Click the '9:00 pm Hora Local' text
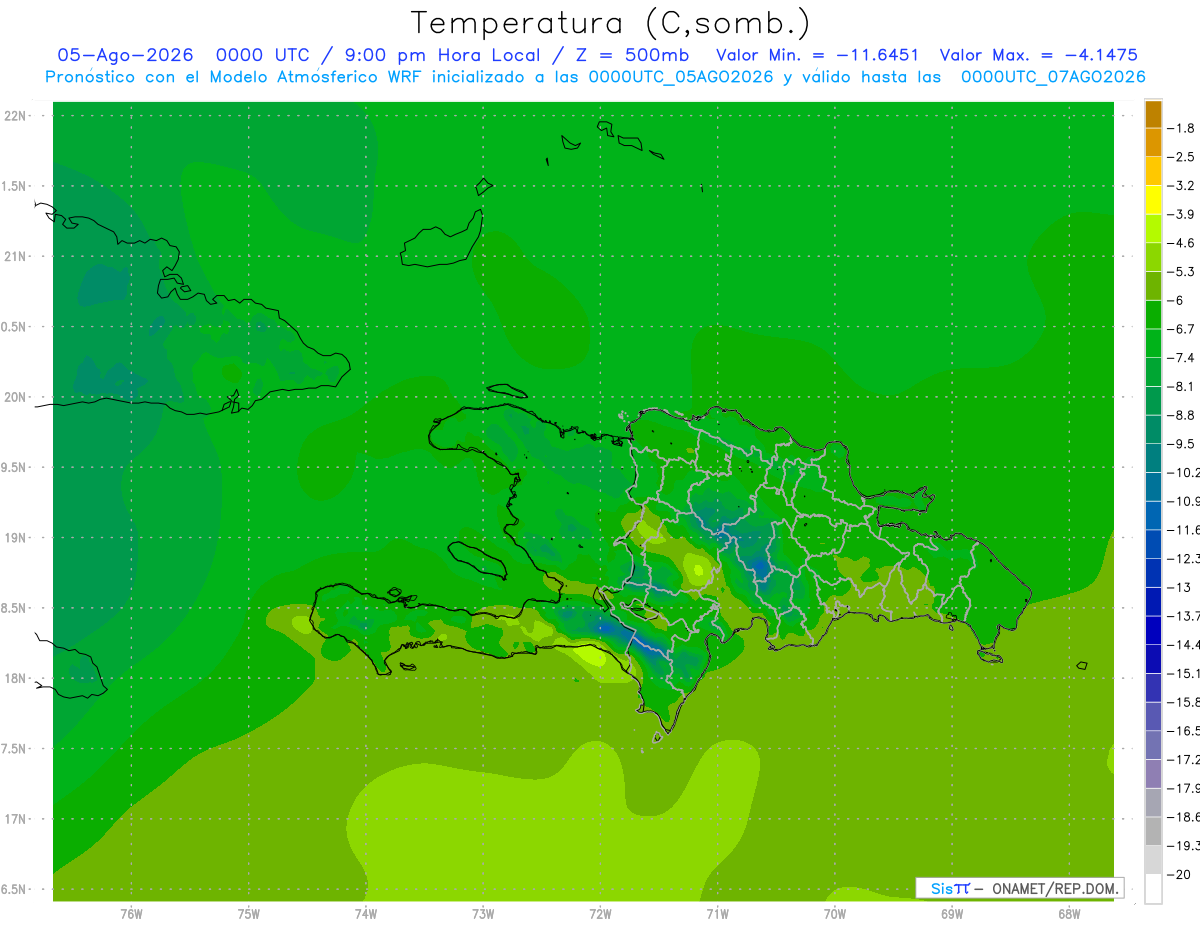Screen dimensions: 1200x927 click(x=442, y=55)
